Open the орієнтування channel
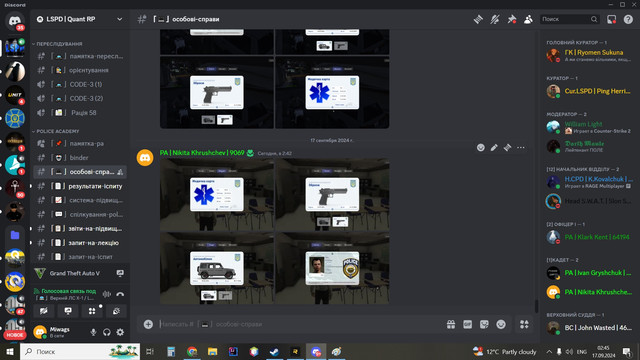Screen dimensions: 640x360 [x=80, y=70]
